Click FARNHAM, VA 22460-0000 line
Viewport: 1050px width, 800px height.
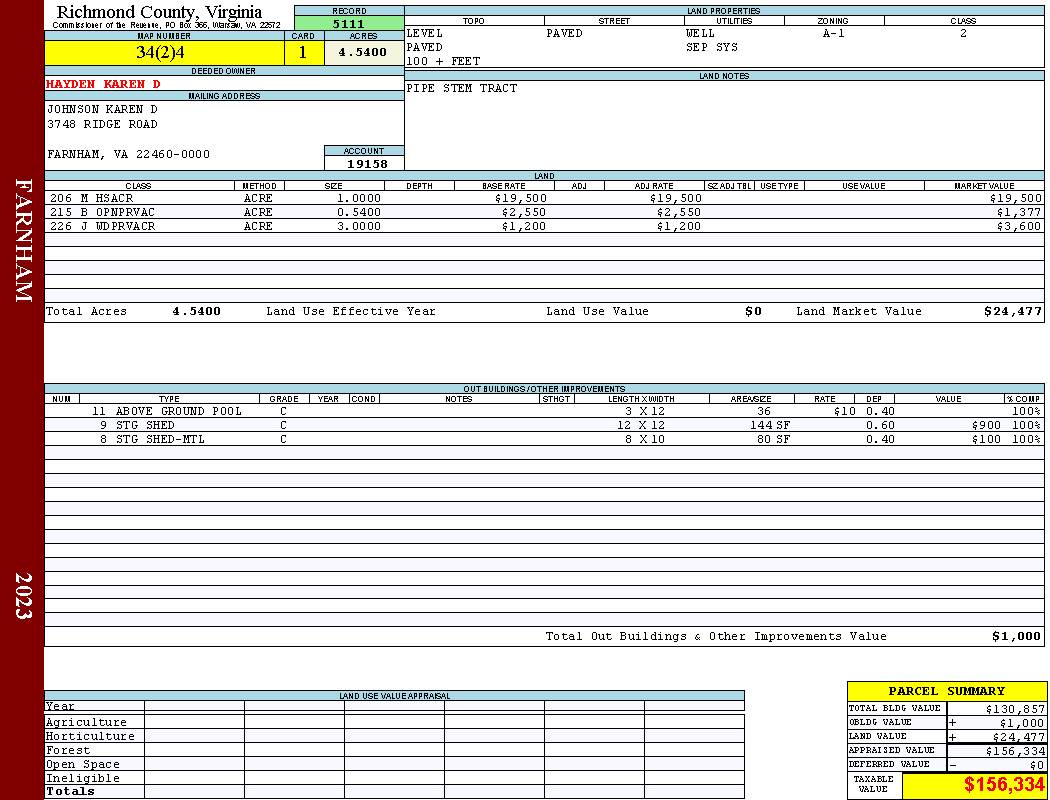point(129,154)
